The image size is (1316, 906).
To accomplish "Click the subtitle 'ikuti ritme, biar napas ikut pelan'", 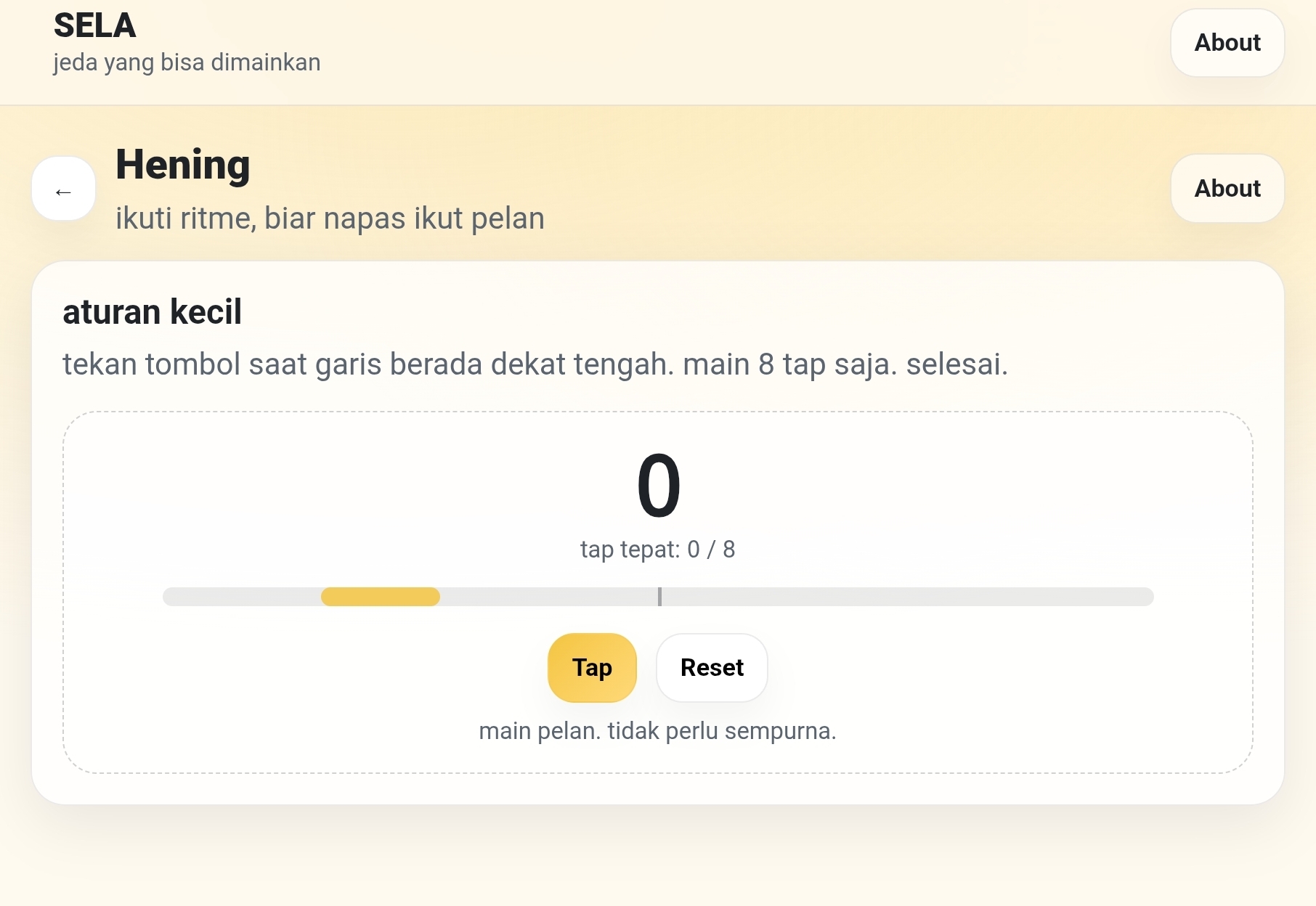I will [330, 217].
